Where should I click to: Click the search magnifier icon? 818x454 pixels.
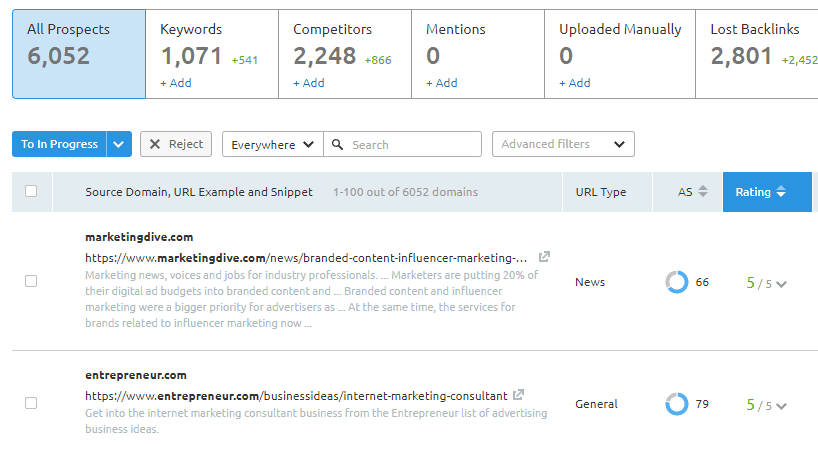tap(338, 145)
